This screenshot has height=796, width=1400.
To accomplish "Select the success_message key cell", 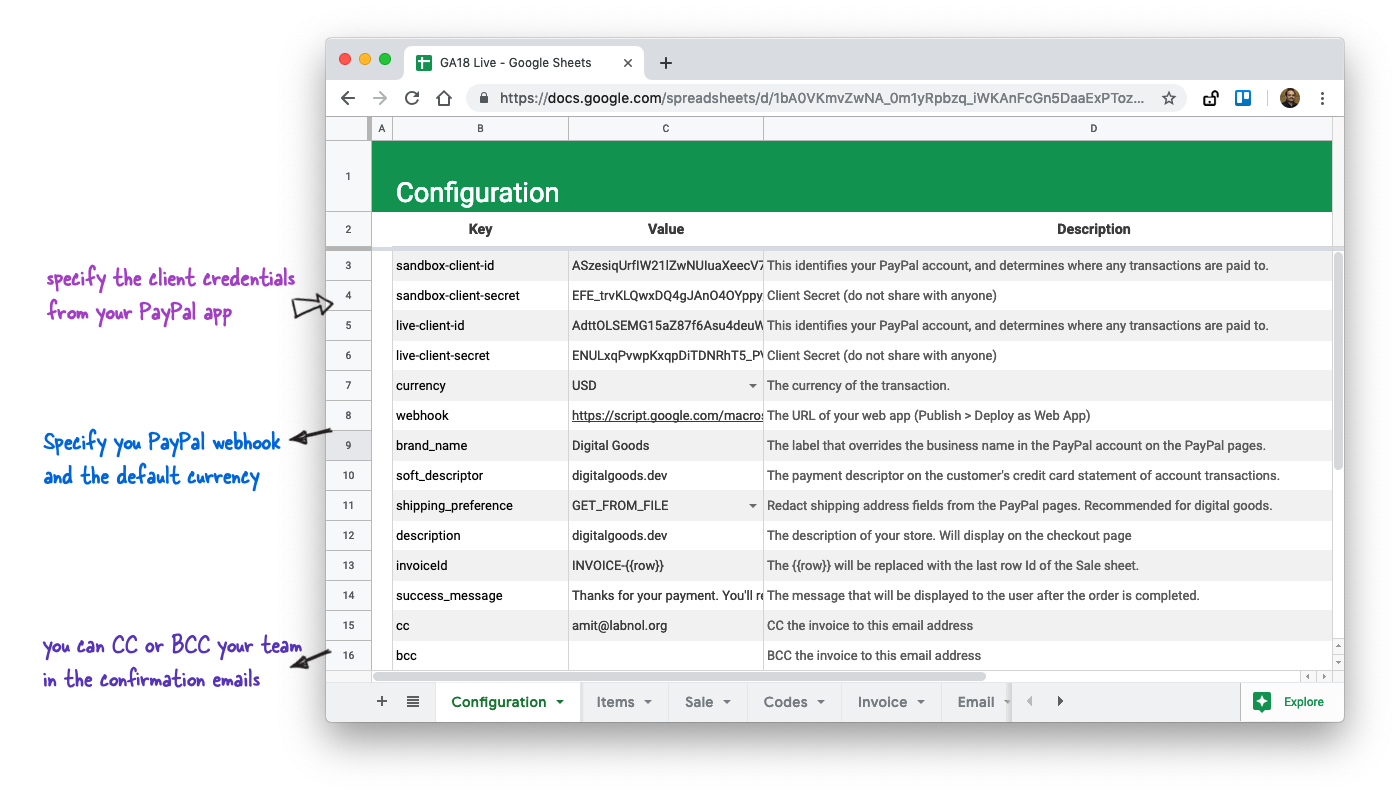I will pos(481,596).
